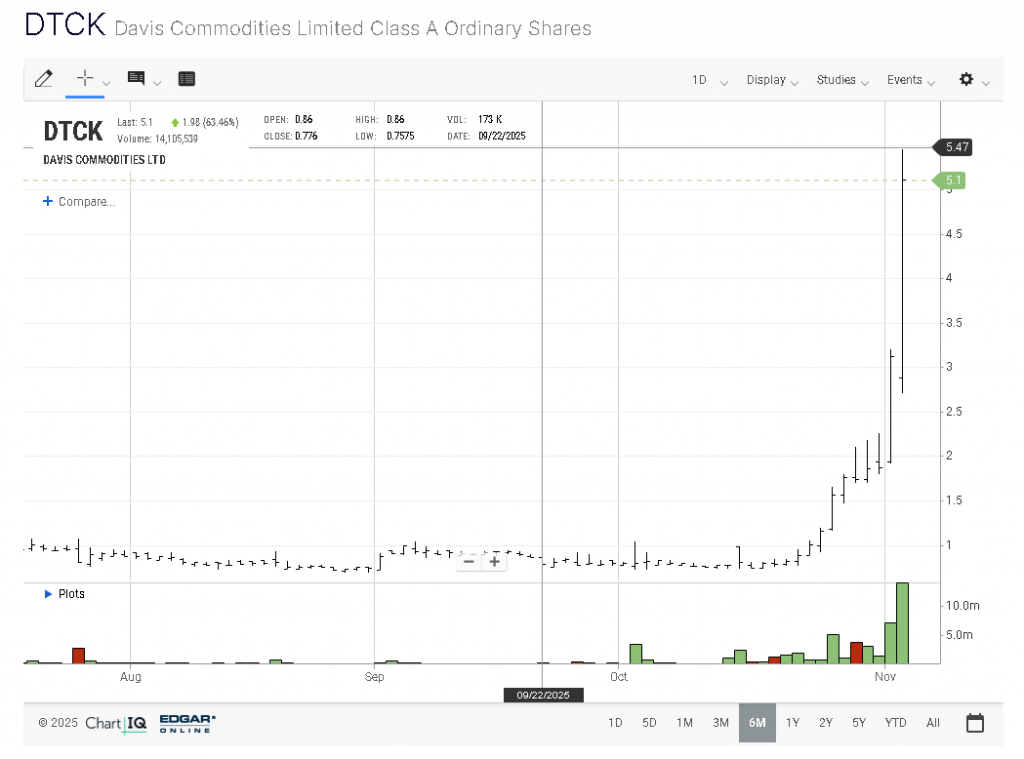Screen dimensions: 1024x759
Task: Select the All time range
Action: (932, 722)
